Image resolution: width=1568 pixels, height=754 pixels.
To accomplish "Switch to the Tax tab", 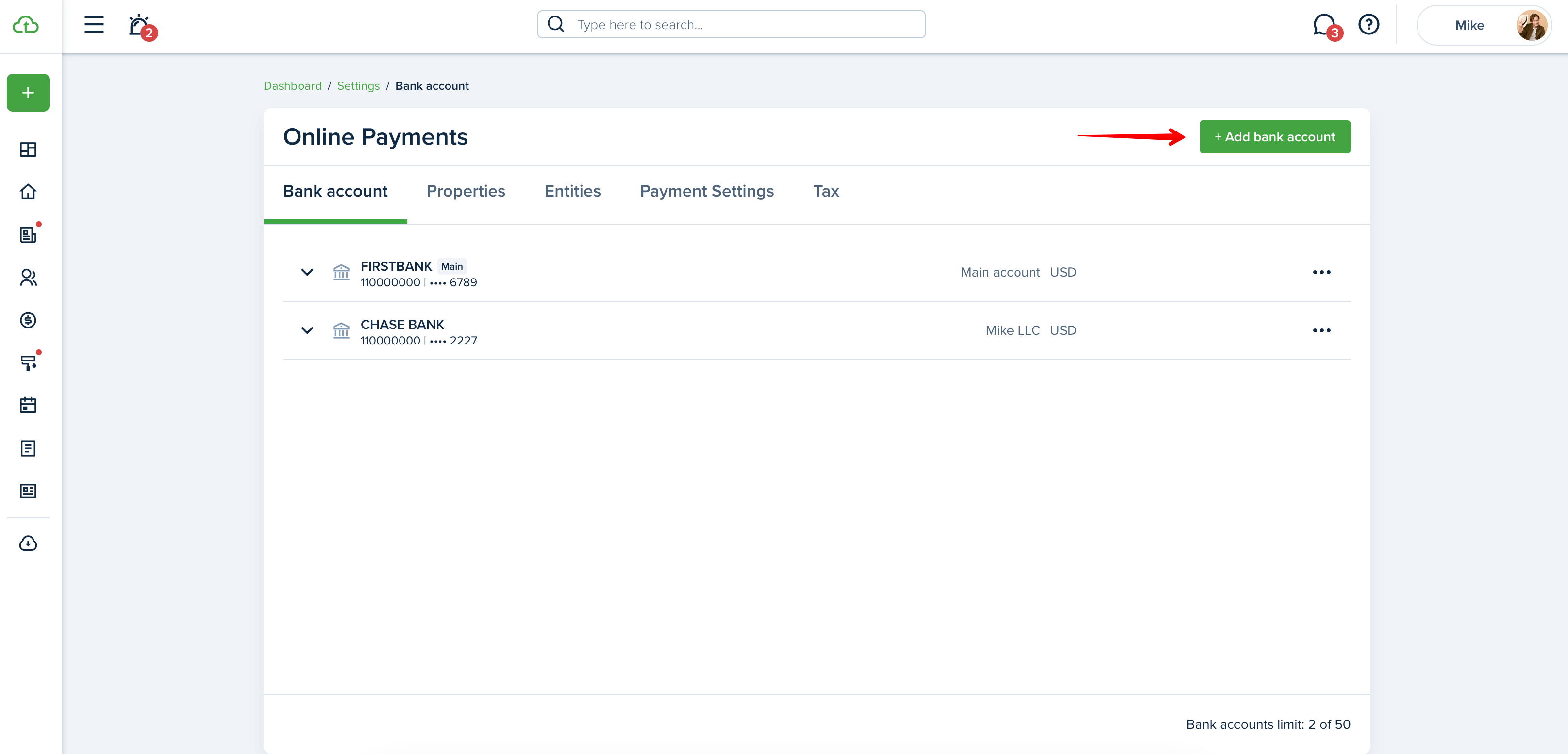I will pos(826,191).
